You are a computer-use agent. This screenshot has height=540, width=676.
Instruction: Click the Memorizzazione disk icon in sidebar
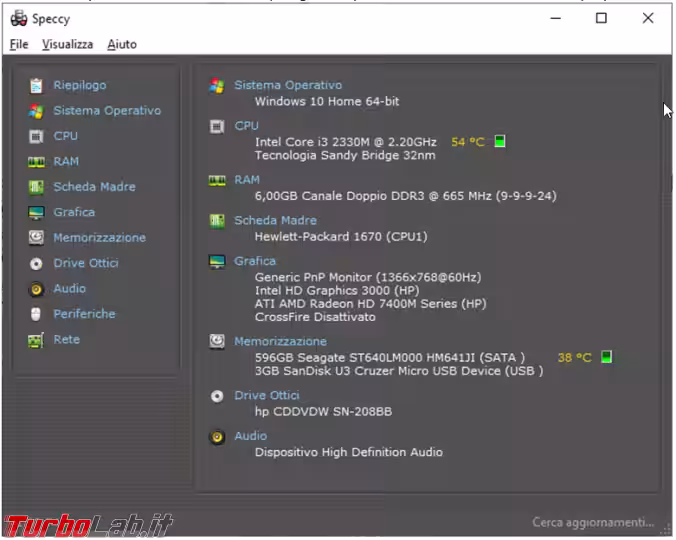point(36,237)
